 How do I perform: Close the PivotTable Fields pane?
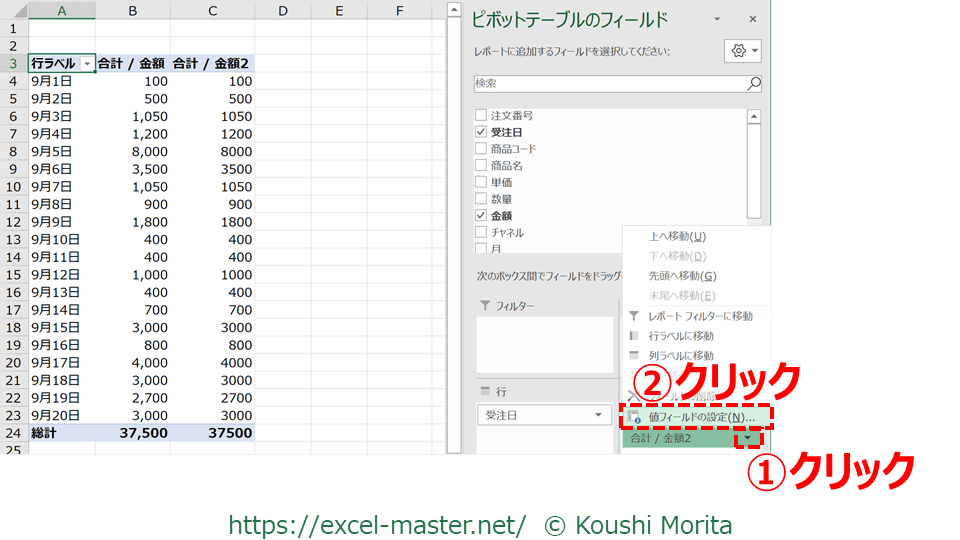click(x=753, y=20)
